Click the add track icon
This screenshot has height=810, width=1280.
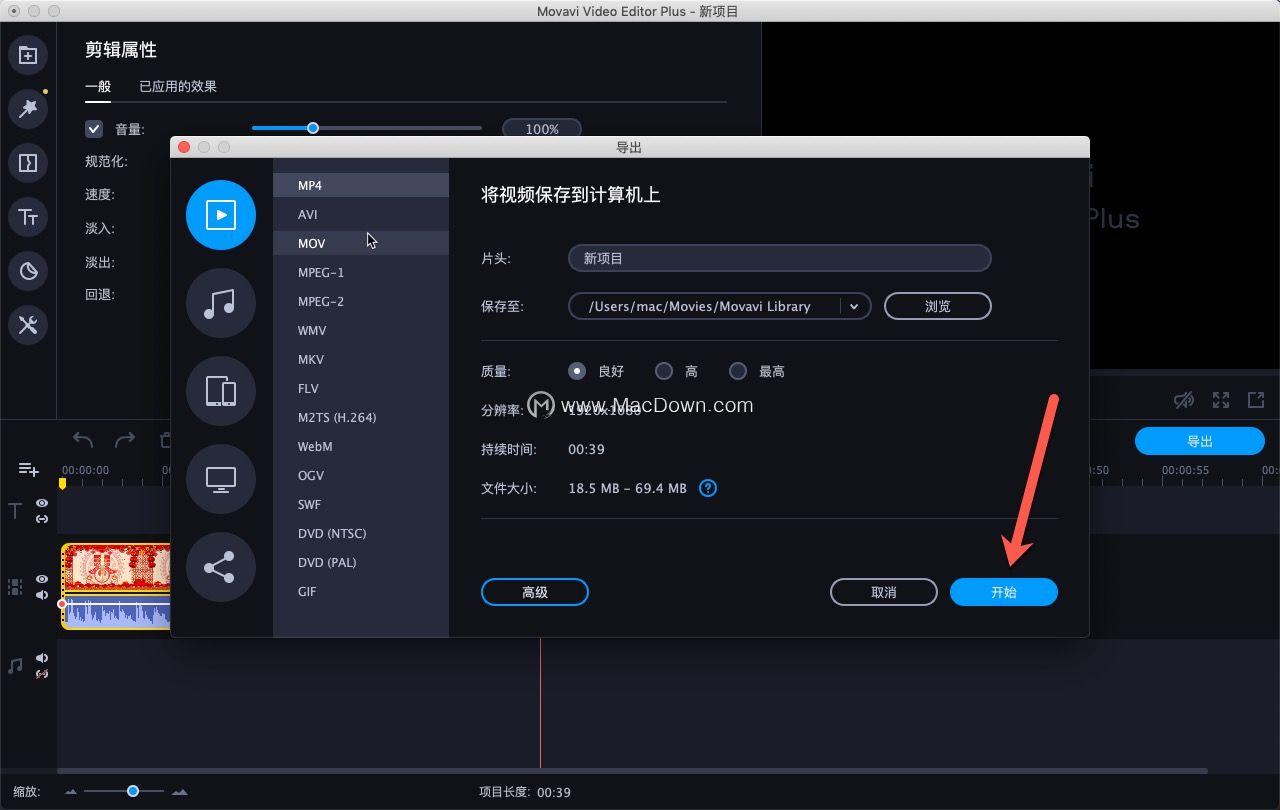[28, 469]
